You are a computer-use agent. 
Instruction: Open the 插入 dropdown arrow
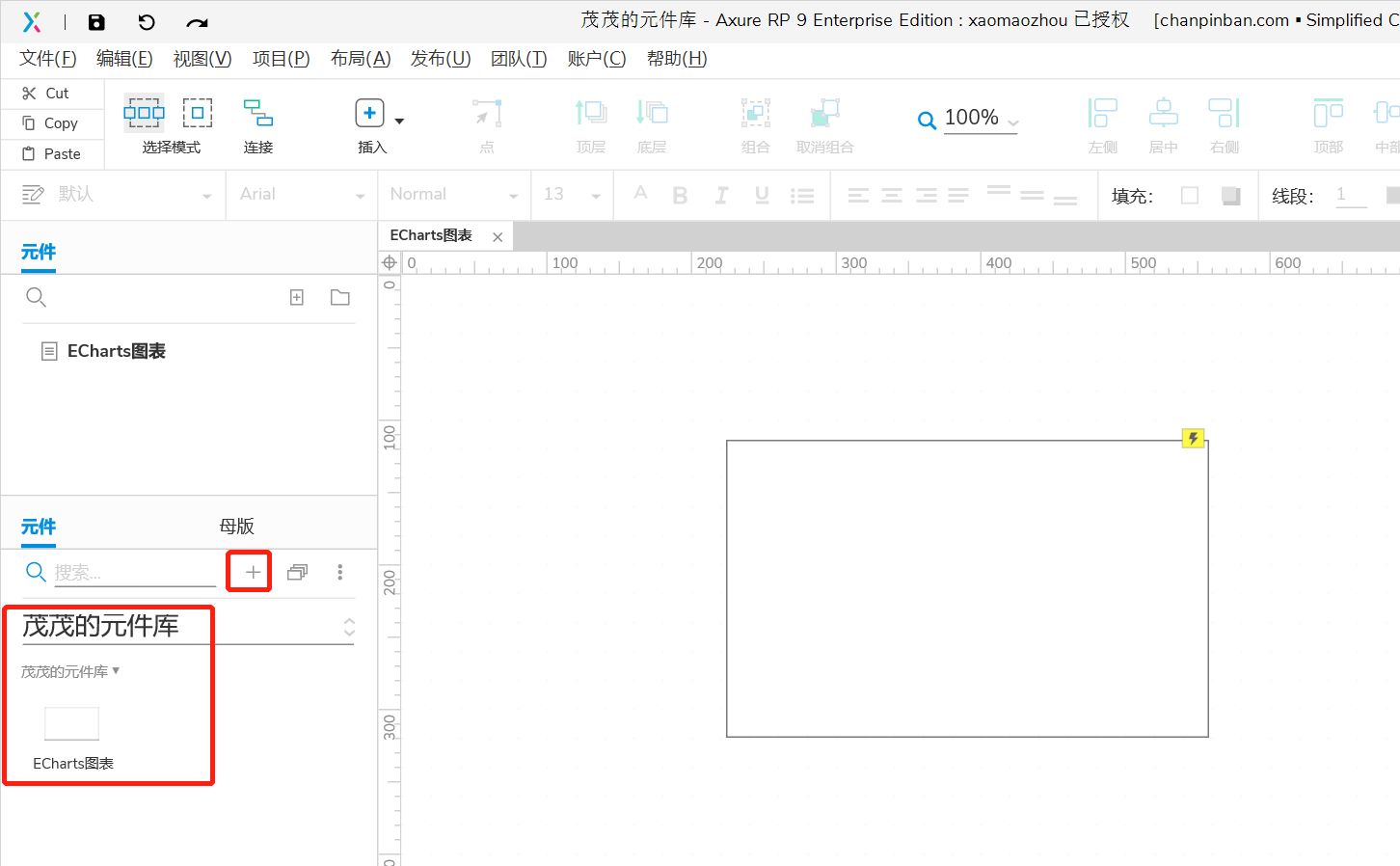[x=399, y=122]
